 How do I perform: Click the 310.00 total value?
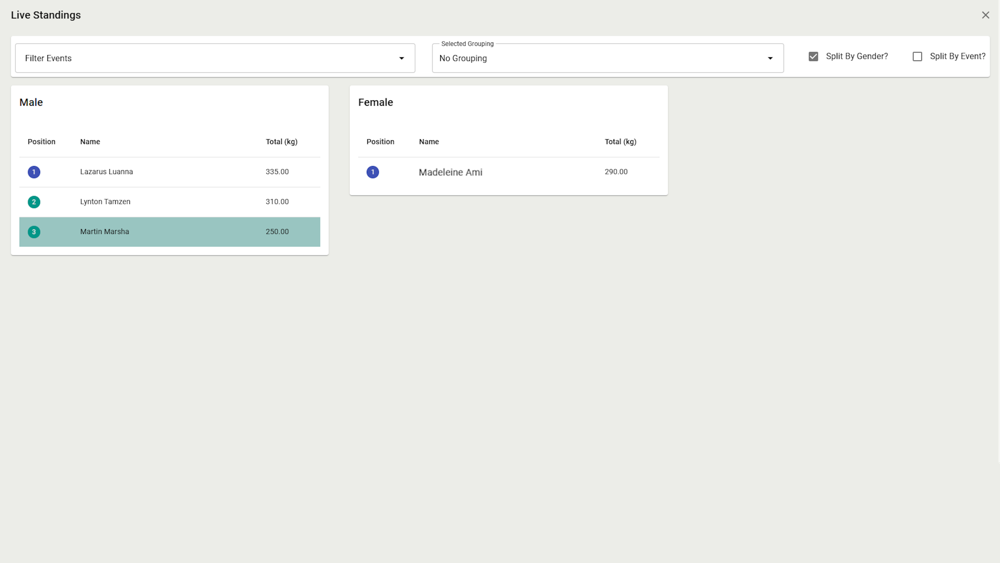pyautogui.click(x=277, y=201)
